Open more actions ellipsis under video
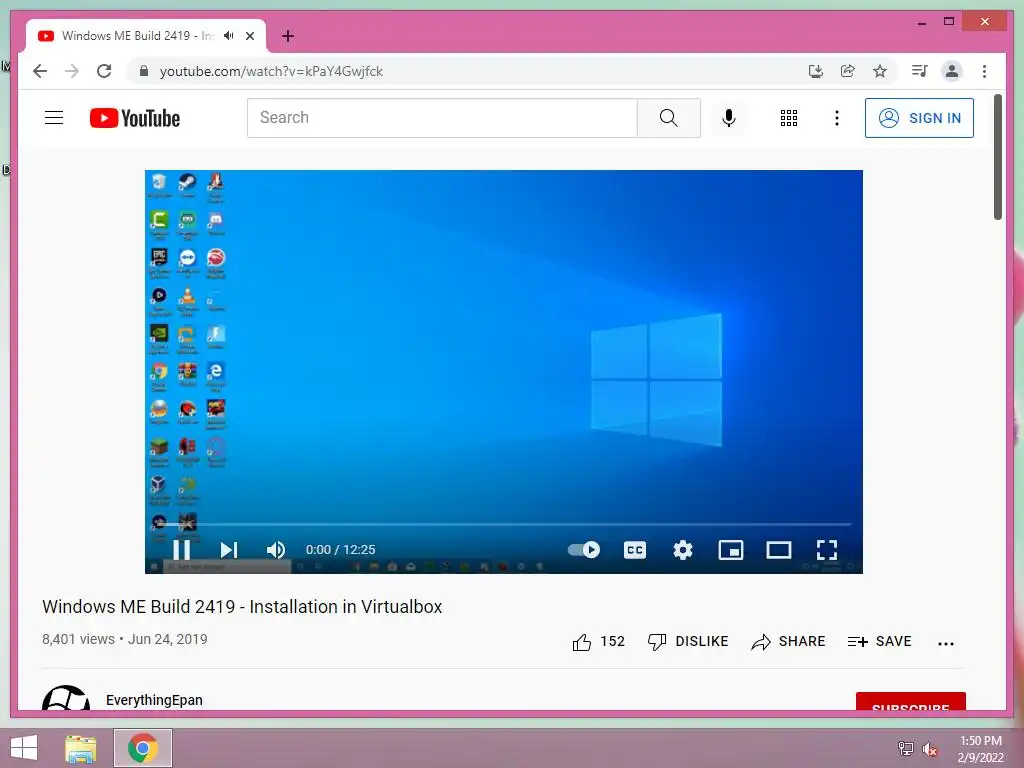 (x=946, y=643)
